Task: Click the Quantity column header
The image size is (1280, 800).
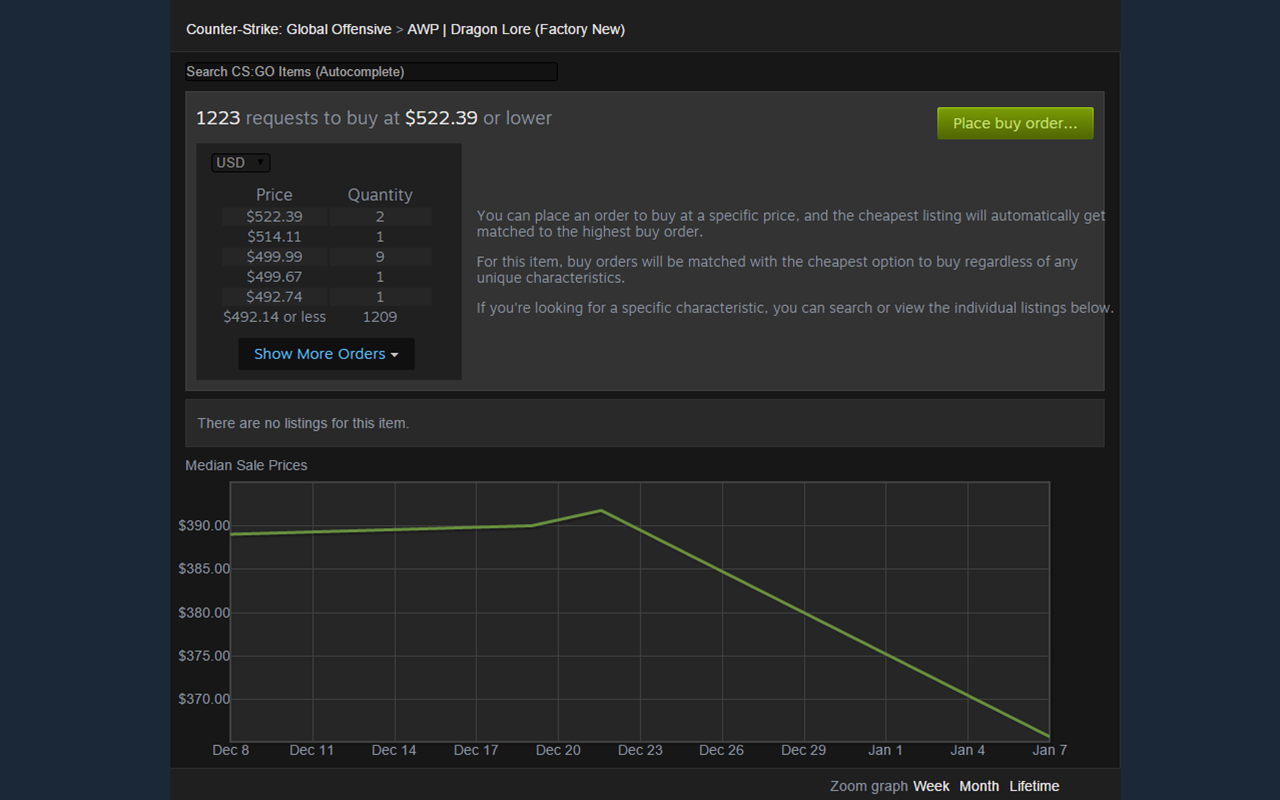Action: [x=380, y=195]
